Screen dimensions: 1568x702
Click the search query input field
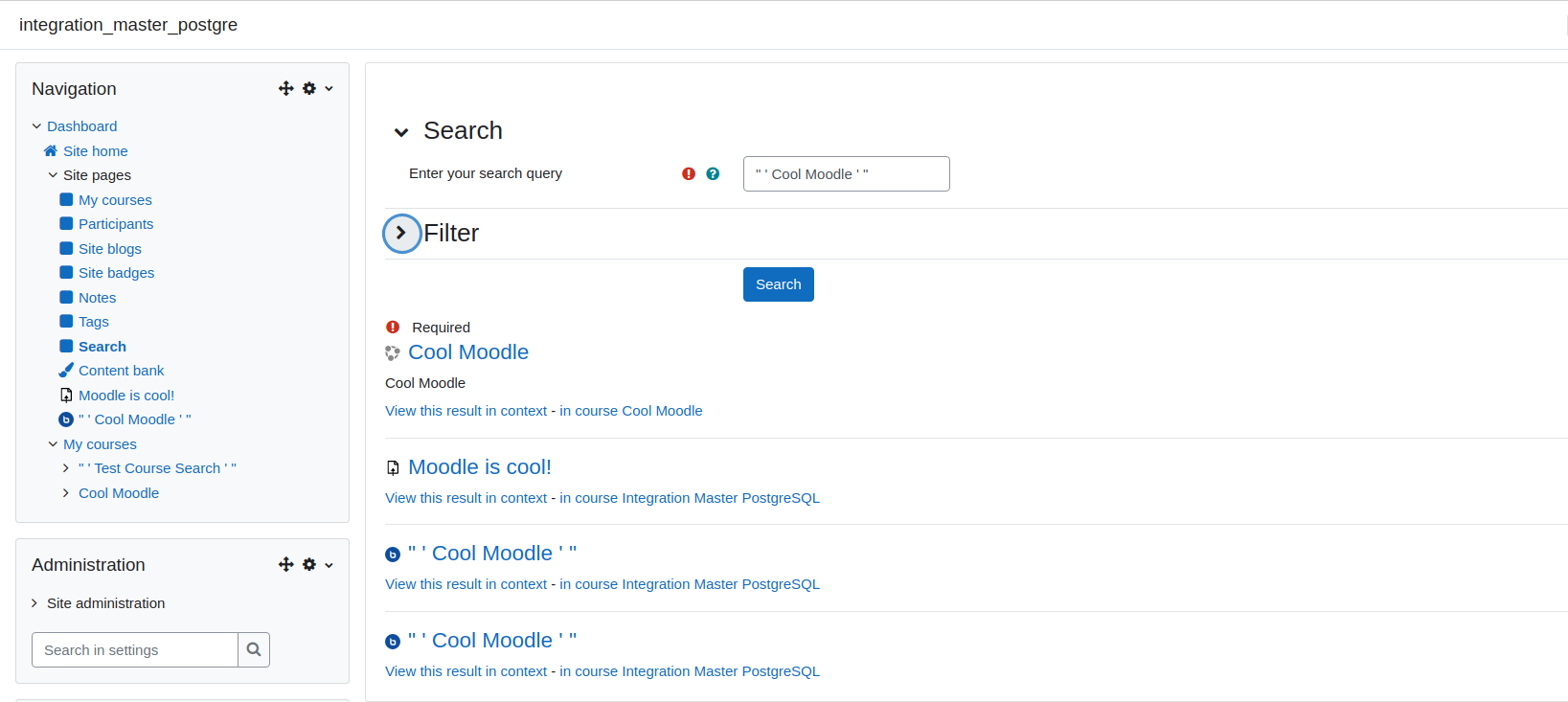(x=847, y=173)
